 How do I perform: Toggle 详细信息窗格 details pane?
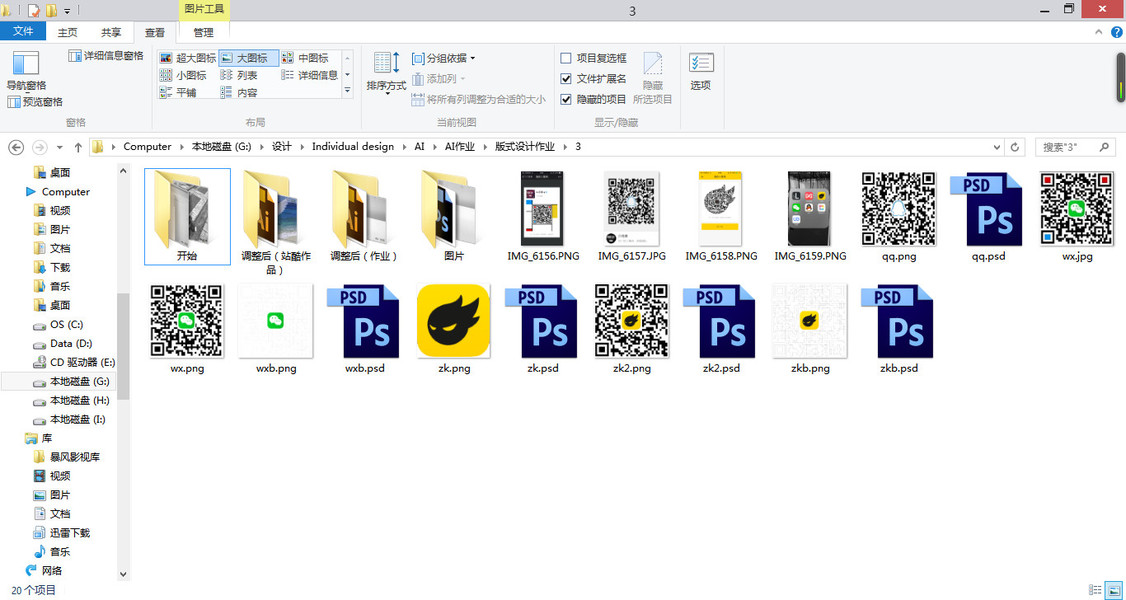(106, 55)
